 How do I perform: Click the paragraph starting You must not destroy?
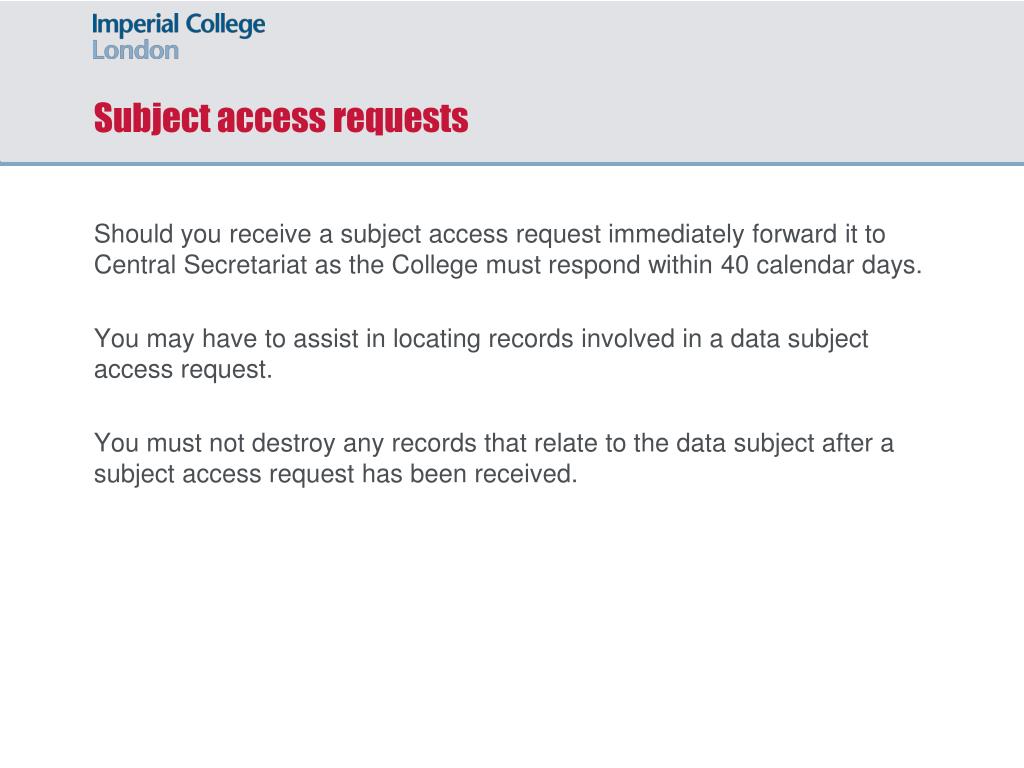pos(493,458)
